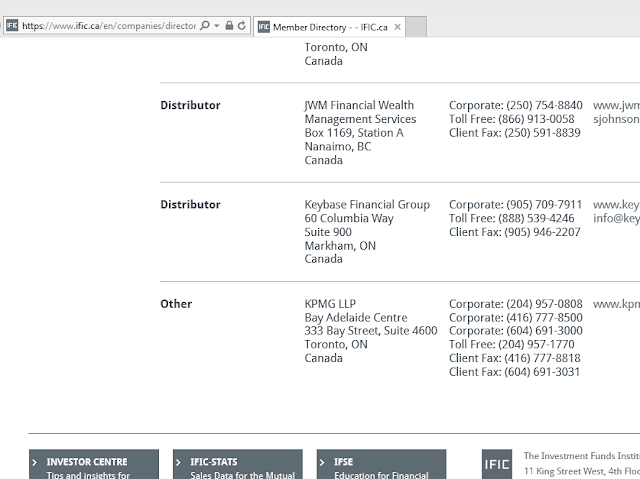Click 'Client Fax: (604) 691-3031' number
The image size is (640, 479).
(514, 372)
